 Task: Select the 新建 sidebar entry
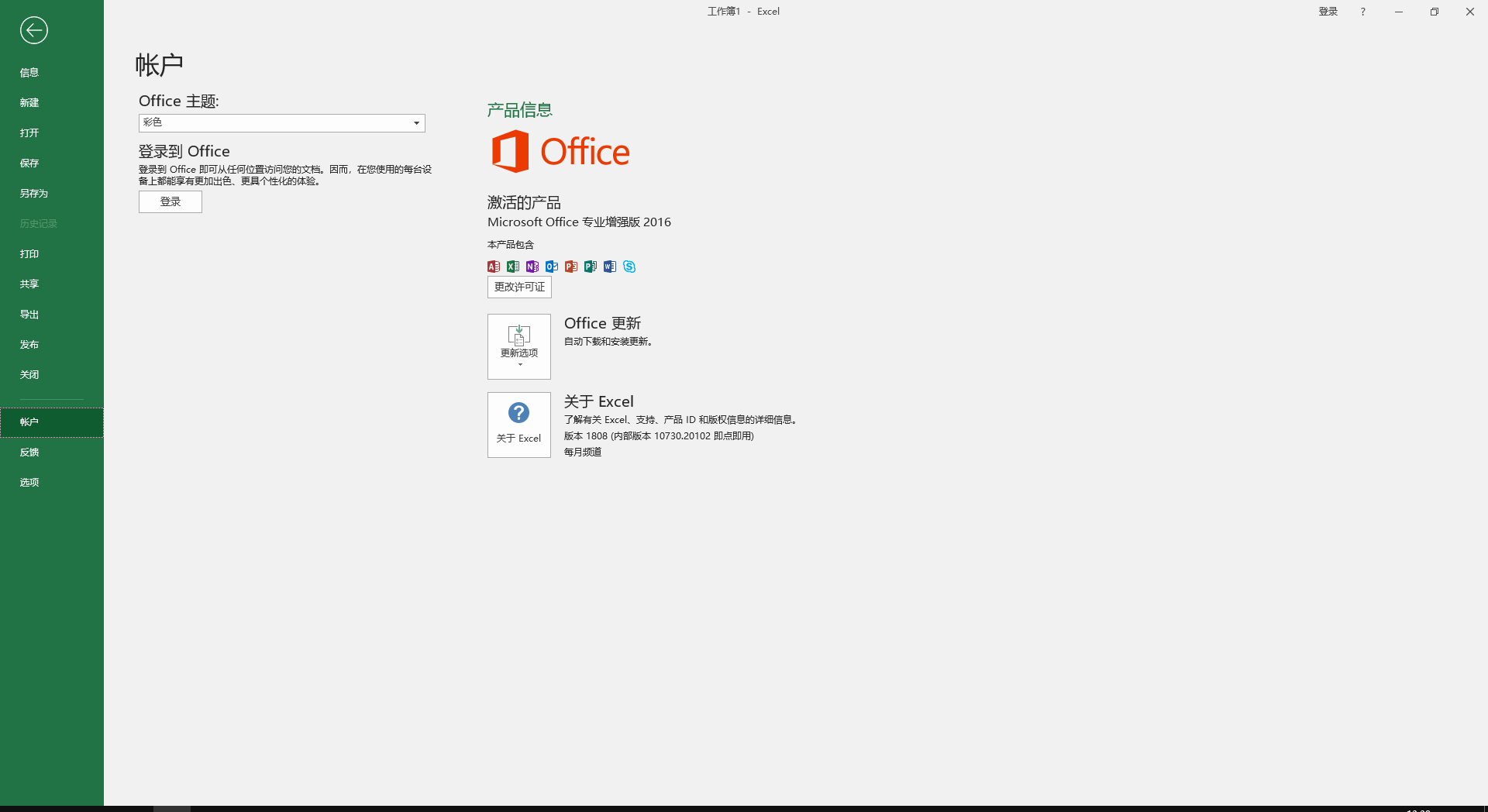(28, 102)
